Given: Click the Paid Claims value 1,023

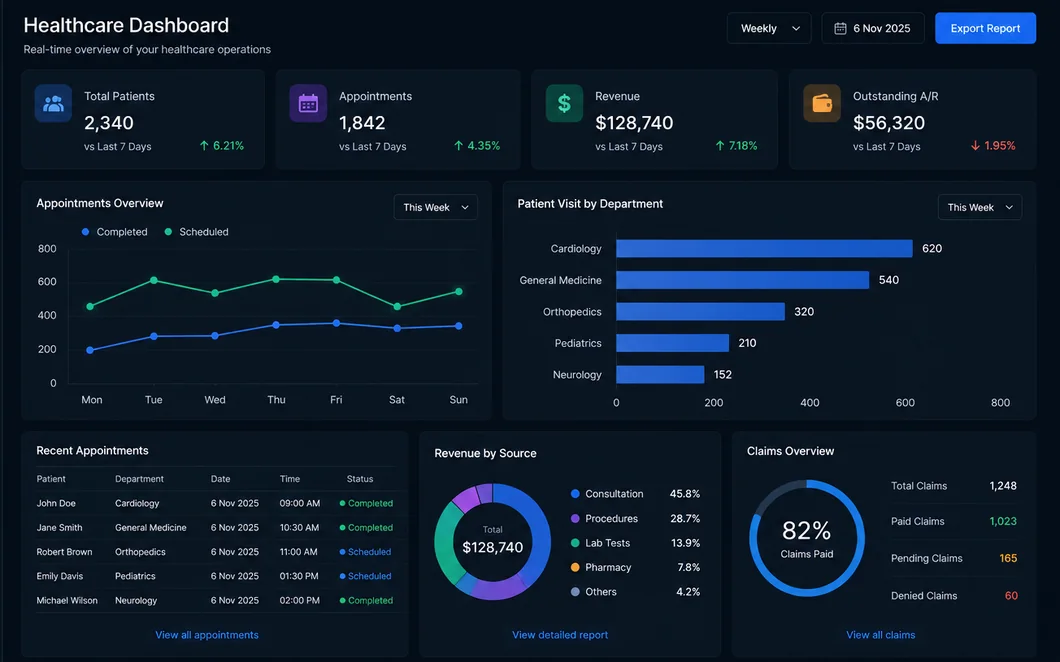Looking at the screenshot, I should tap(1003, 521).
